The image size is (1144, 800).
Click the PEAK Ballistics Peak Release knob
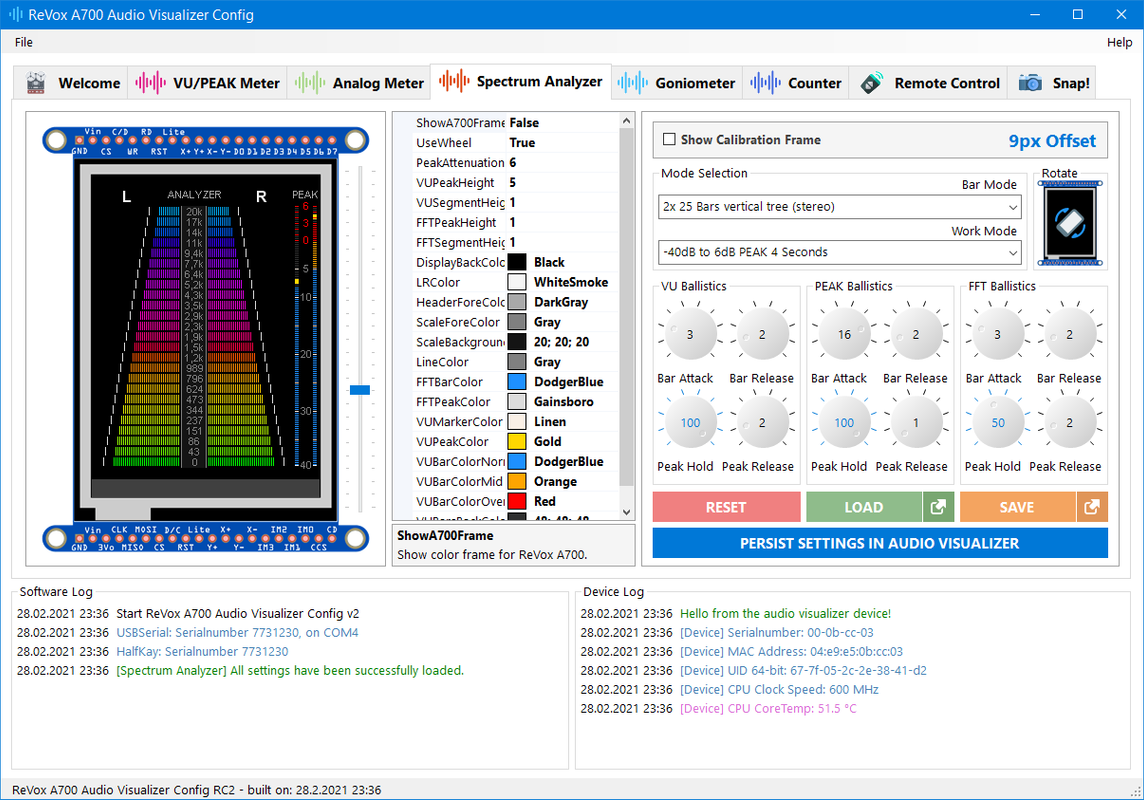point(916,422)
